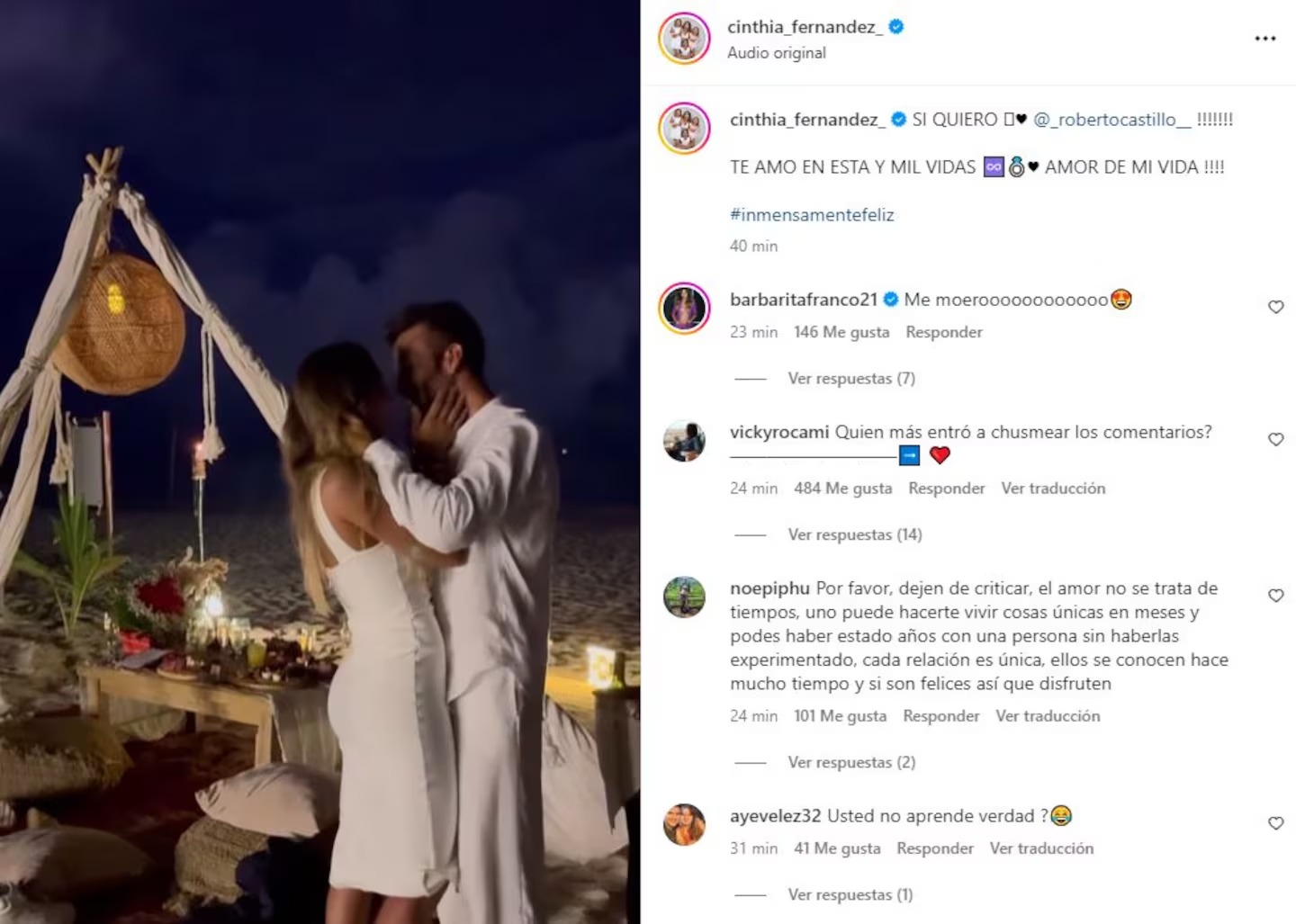Open noepiphu's profile avatar
The width and height of the screenshot is (1296, 924).
pos(684,597)
